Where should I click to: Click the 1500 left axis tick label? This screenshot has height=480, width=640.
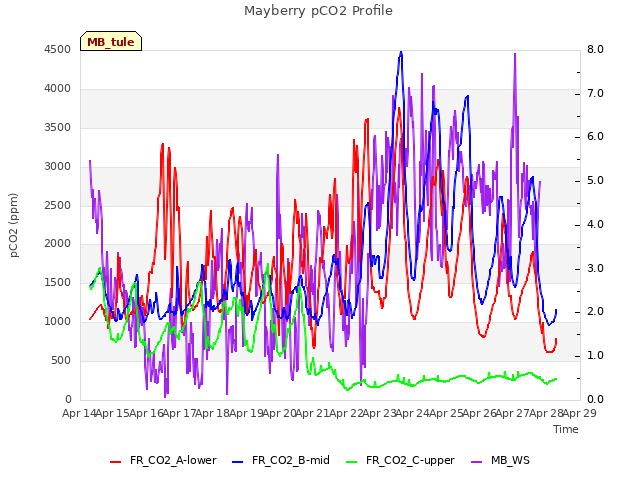[58, 282]
